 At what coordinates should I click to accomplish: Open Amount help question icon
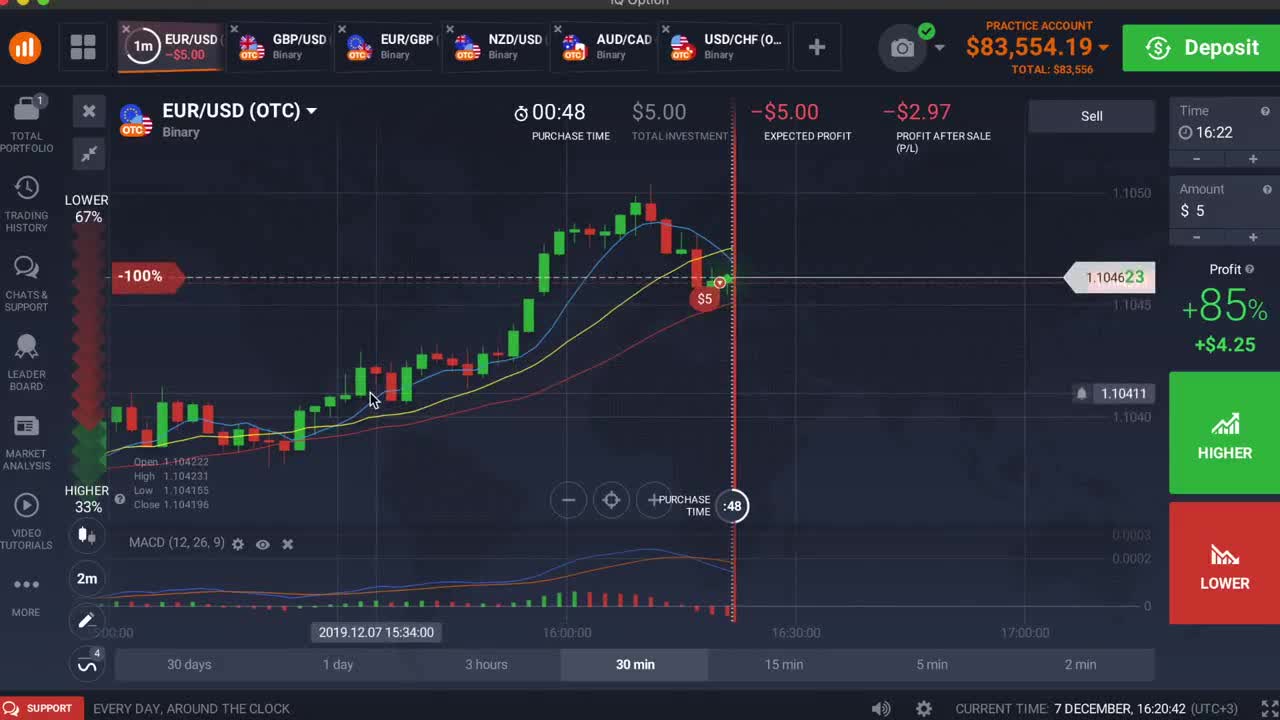point(1266,189)
